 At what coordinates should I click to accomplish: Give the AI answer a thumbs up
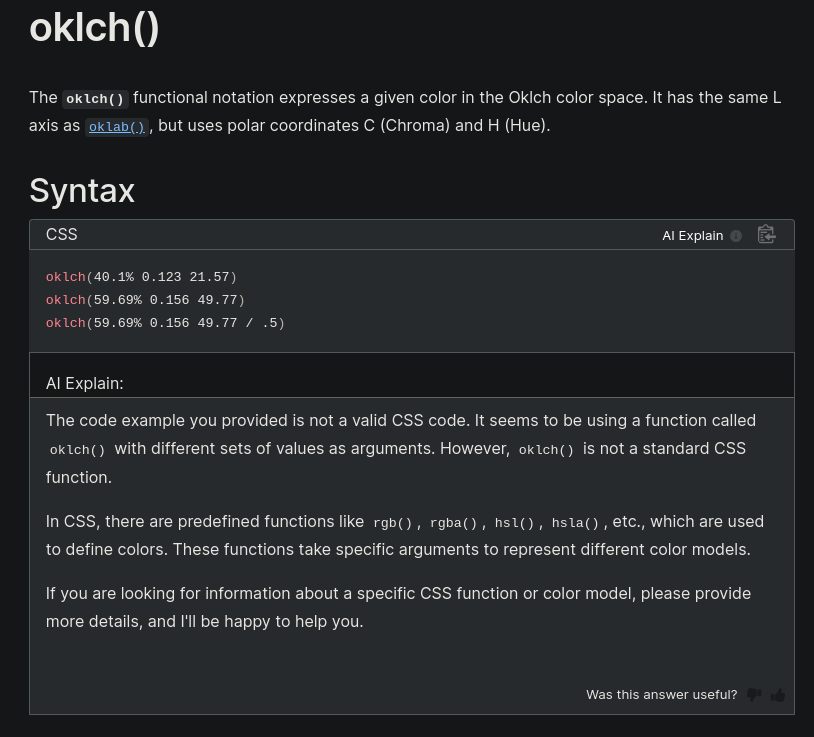(778, 695)
